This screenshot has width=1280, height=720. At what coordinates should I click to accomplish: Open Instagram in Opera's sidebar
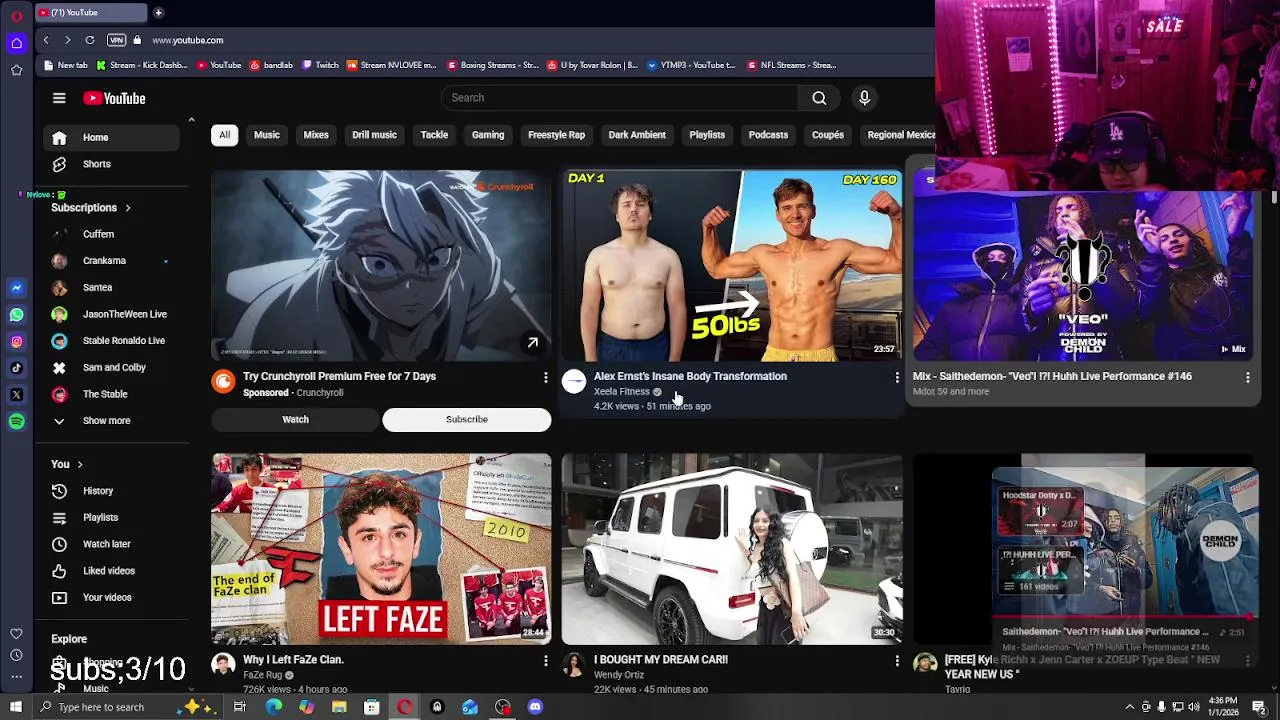pos(16,341)
